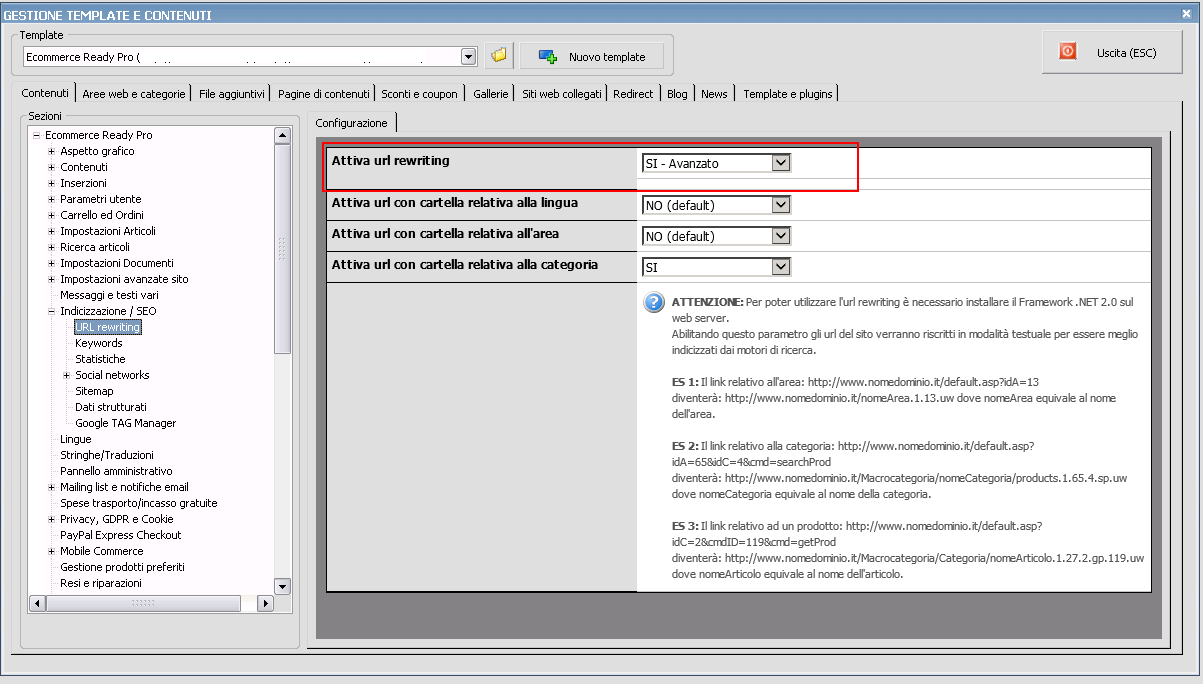Screen dimensions: 1203x684
Task: Click the horizontal scrollbar right arrow in Sezioni
Action: coord(265,603)
